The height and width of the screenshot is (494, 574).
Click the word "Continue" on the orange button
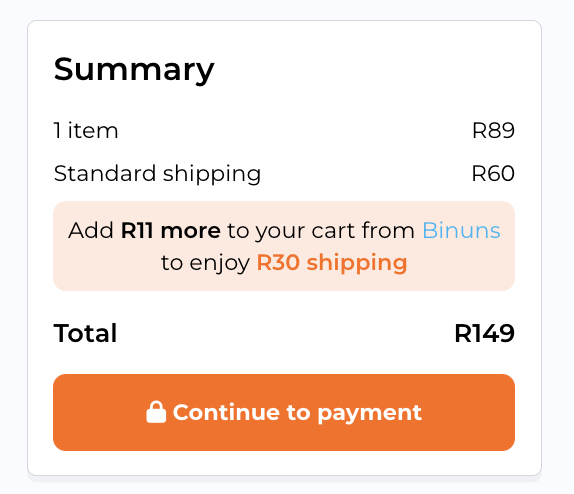tap(226, 412)
